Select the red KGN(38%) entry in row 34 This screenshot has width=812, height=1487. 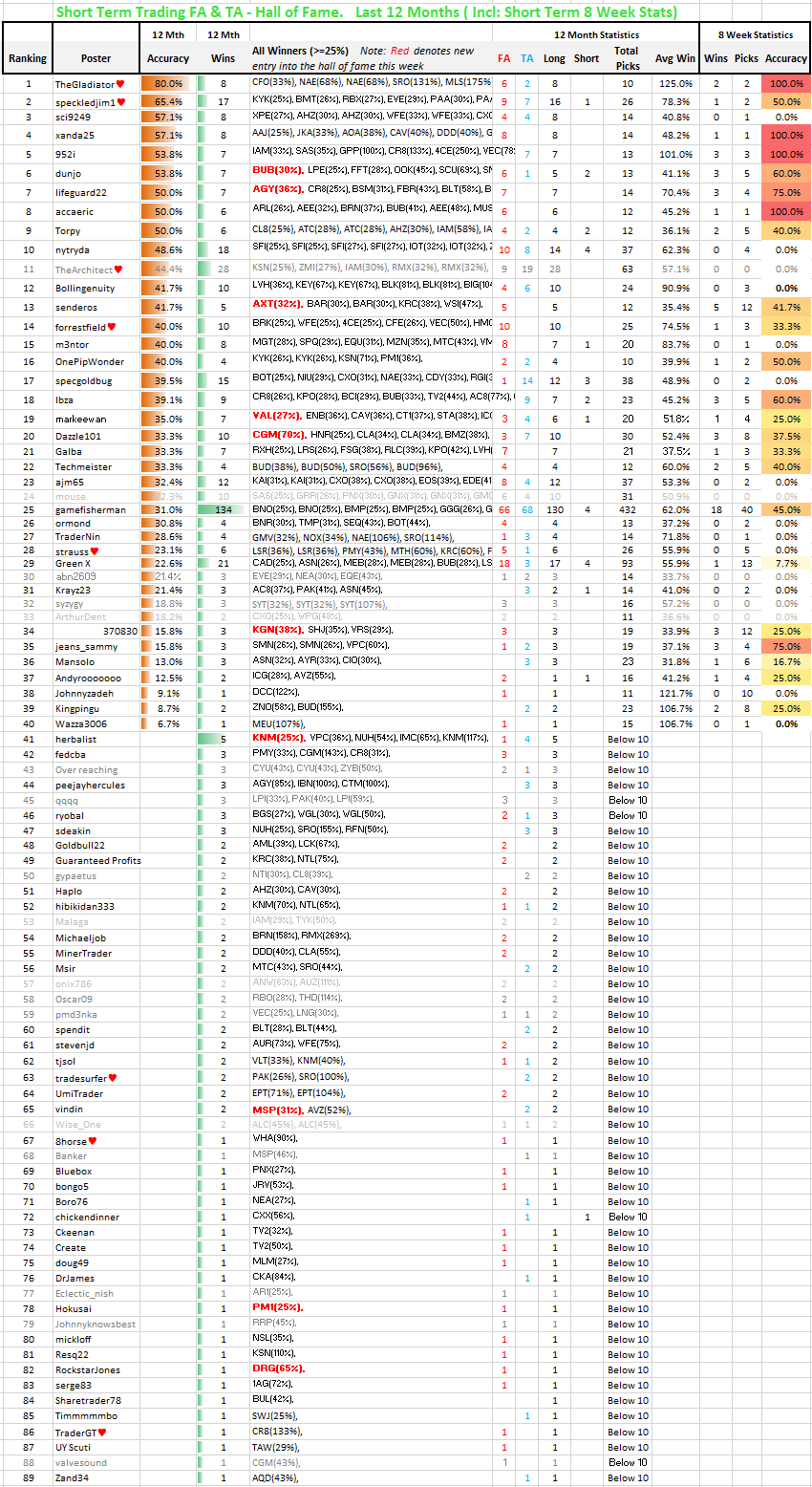(x=277, y=631)
